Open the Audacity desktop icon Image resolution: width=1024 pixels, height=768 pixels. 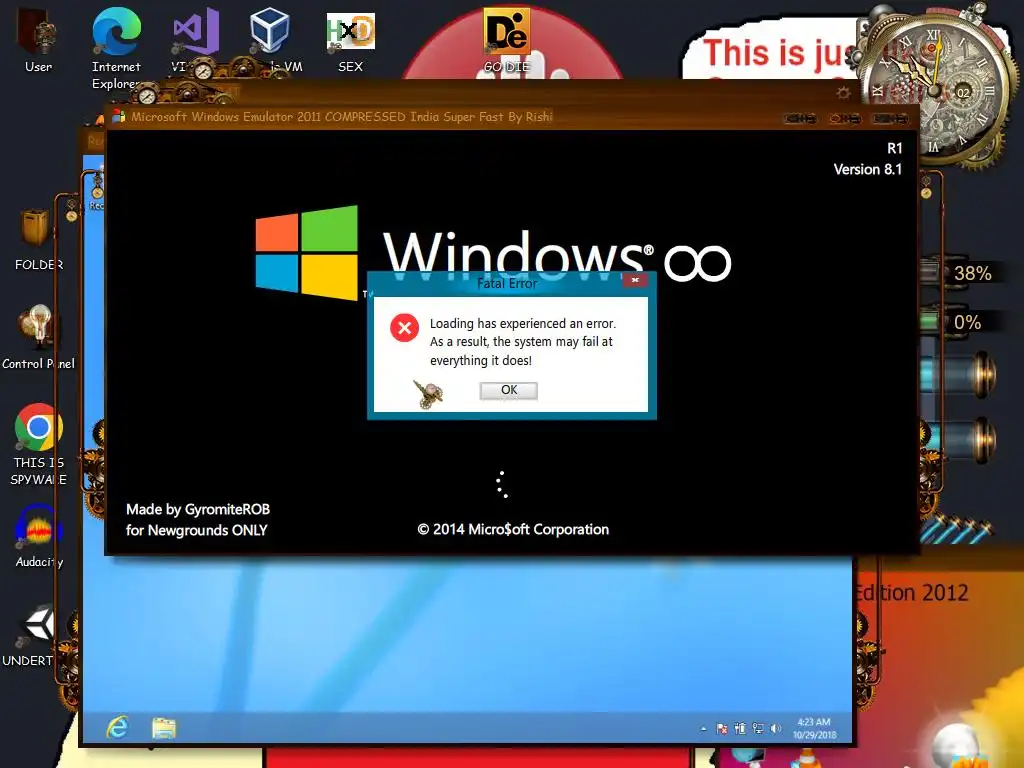(x=39, y=536)
